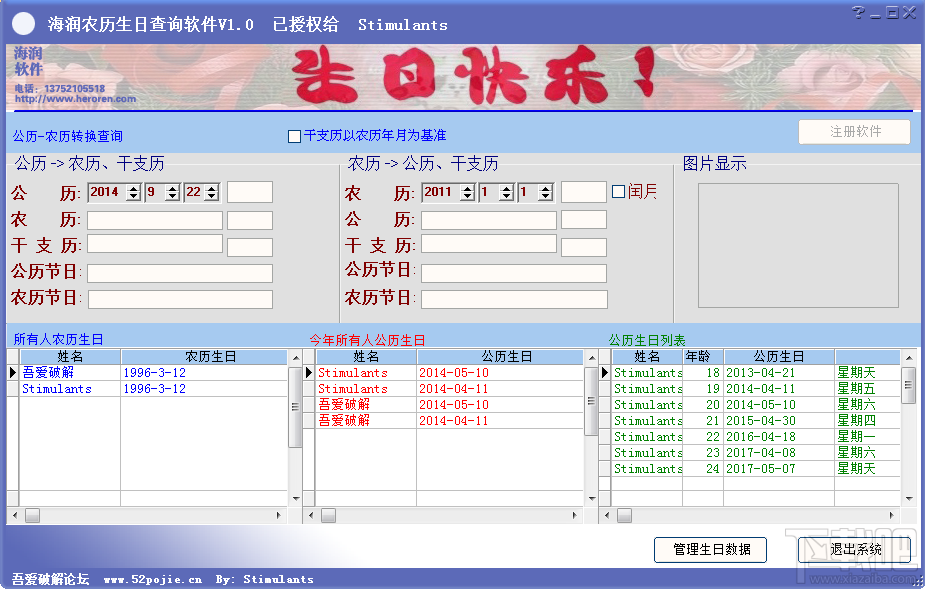This screenshot has width=925, height=589.
Task: Select the green row dated 2015-04-30
Action: (756, 420)
